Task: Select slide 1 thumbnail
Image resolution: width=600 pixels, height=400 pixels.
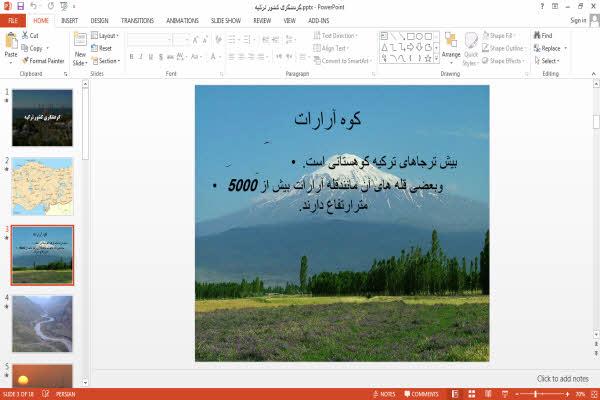Action: pyautogui.click(x=42, y=118)
